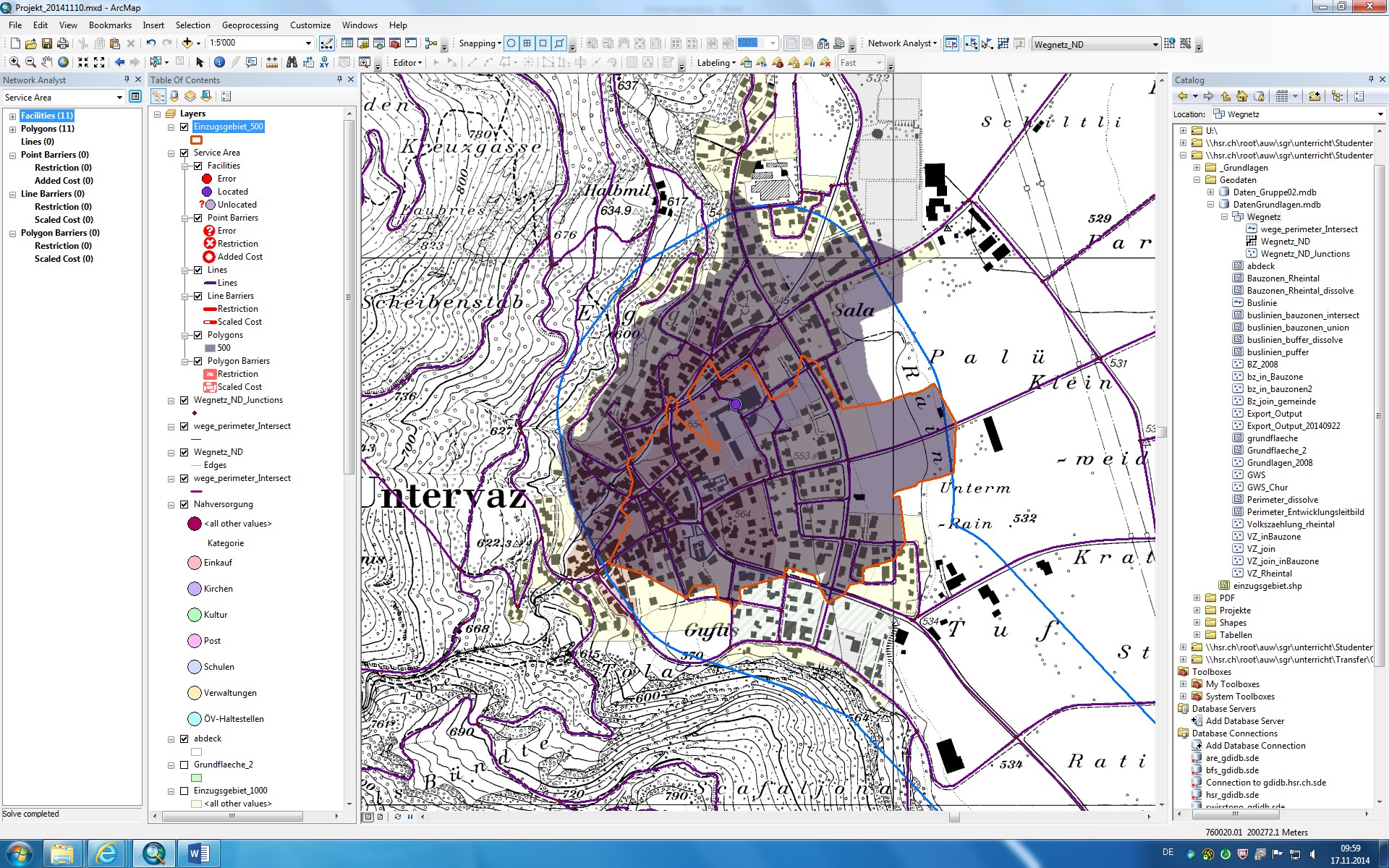Click the Save document icon
The image size is (1389, 868).
point(47,43)
